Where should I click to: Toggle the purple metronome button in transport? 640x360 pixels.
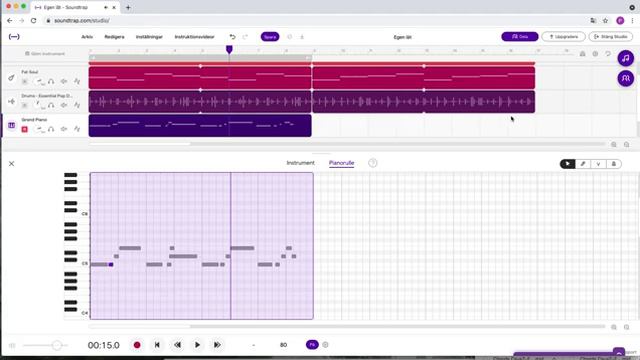(312, 344)
